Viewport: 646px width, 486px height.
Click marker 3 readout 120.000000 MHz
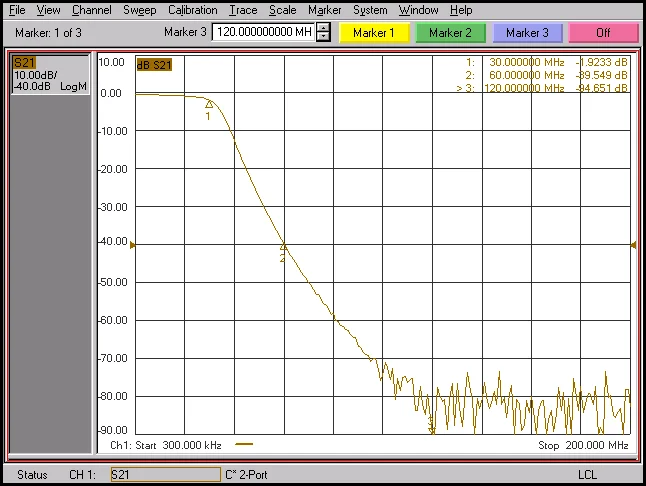[524, 88]
